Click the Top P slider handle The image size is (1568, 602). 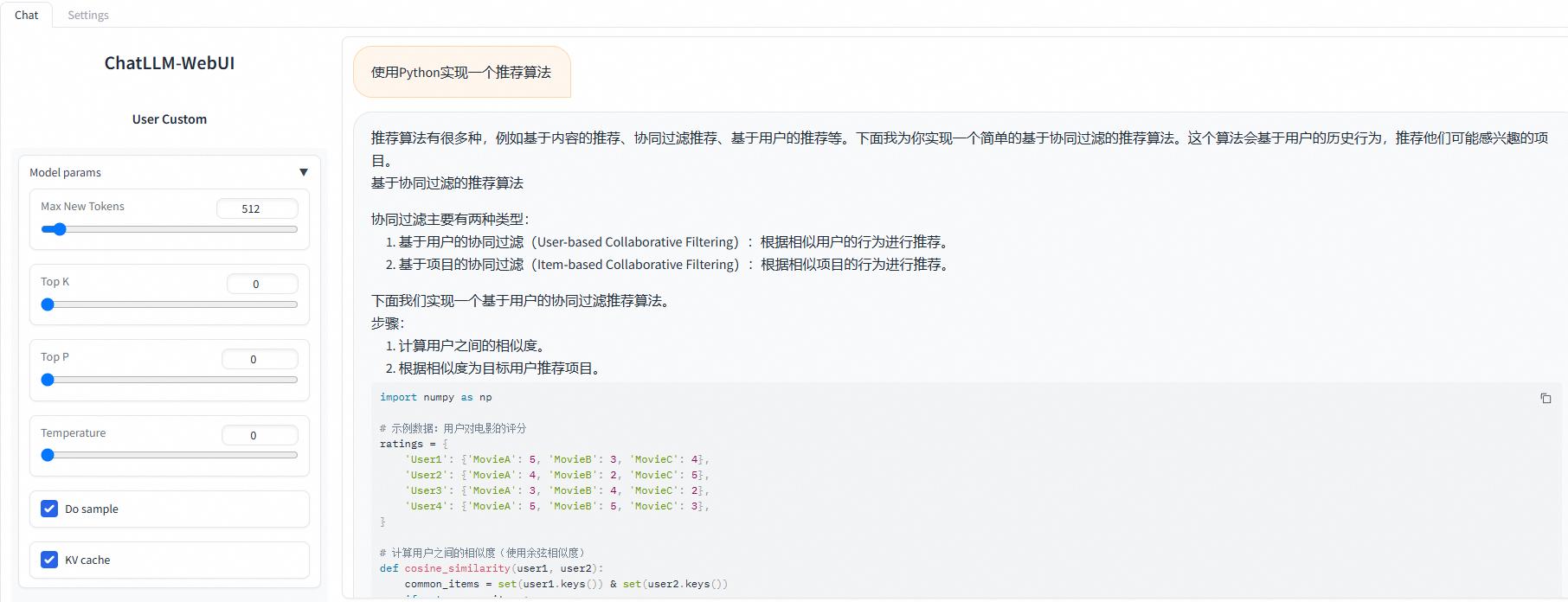[x=48, y=380]
